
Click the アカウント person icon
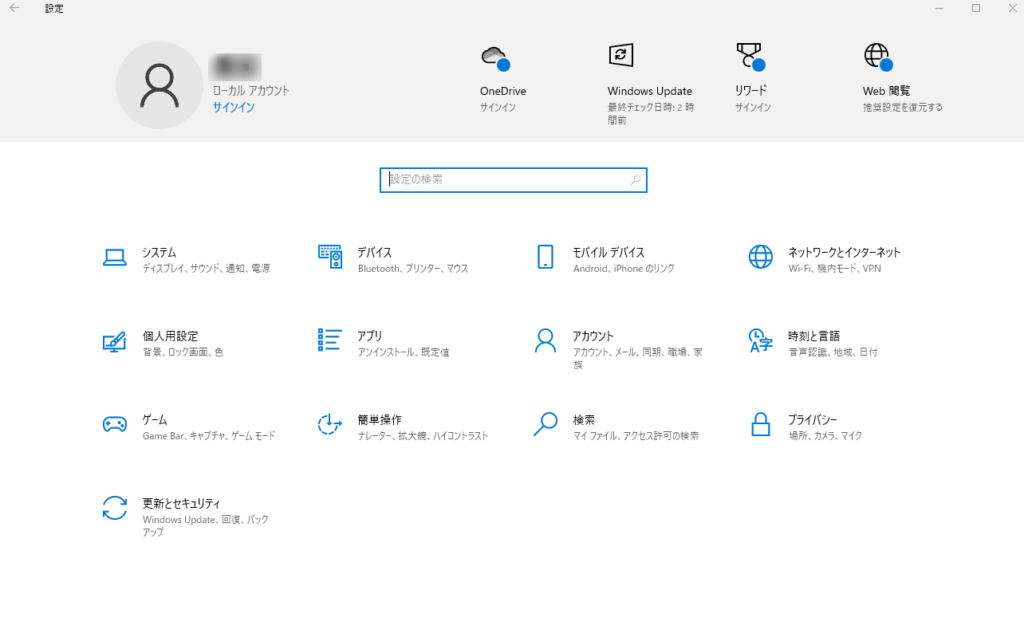pos(545,341)
